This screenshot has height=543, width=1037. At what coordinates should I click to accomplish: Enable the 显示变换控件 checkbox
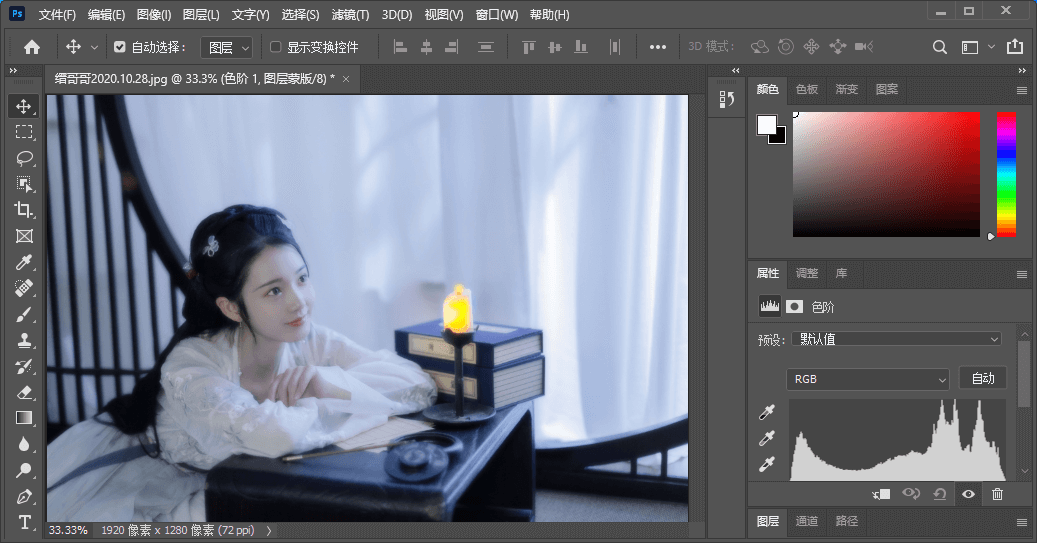point(276,47)
